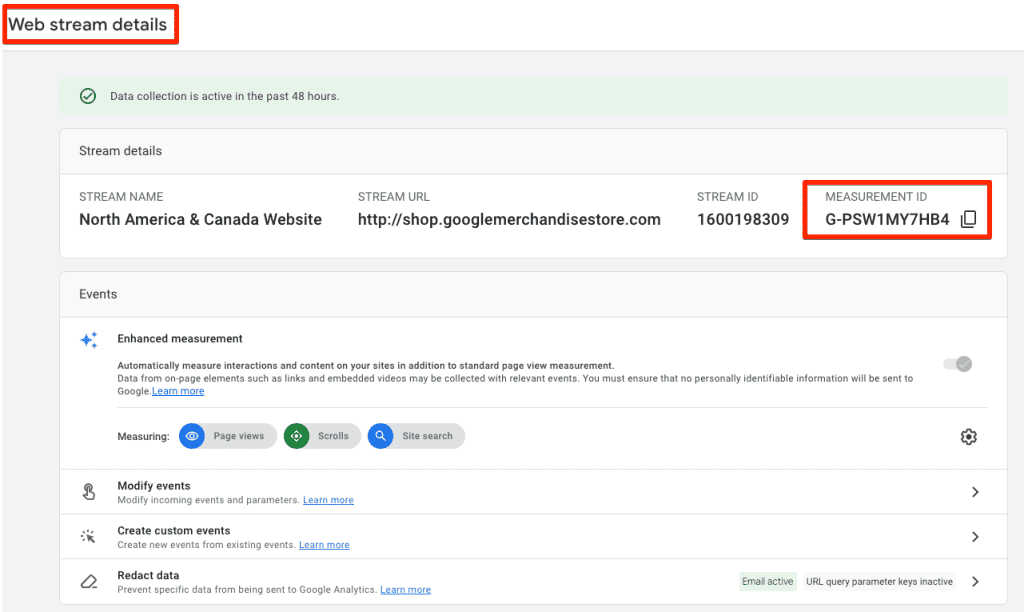
Task: Copy the Measurement ID with copy icon
Action: 967,220
